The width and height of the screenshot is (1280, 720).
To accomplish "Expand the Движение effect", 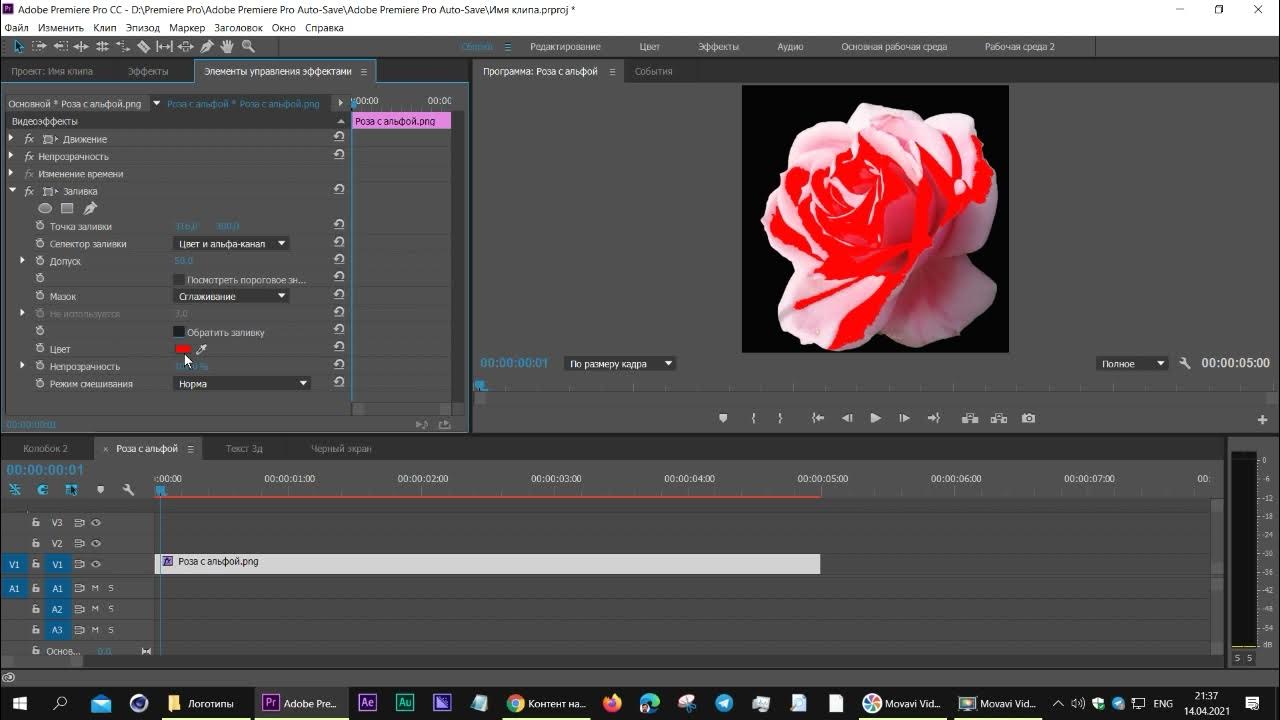I will coord(11,138).
